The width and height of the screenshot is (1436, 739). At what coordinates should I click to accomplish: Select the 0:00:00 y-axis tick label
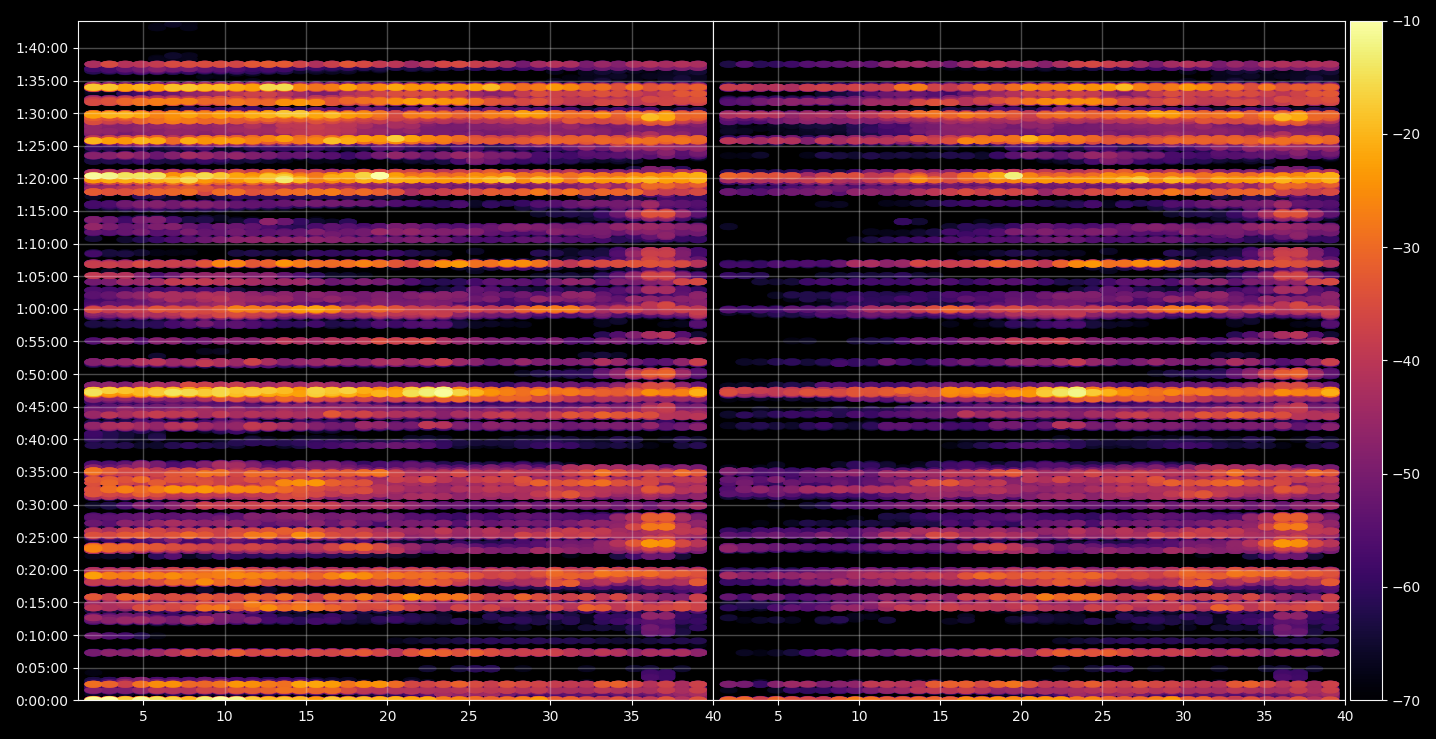[42, 700]
